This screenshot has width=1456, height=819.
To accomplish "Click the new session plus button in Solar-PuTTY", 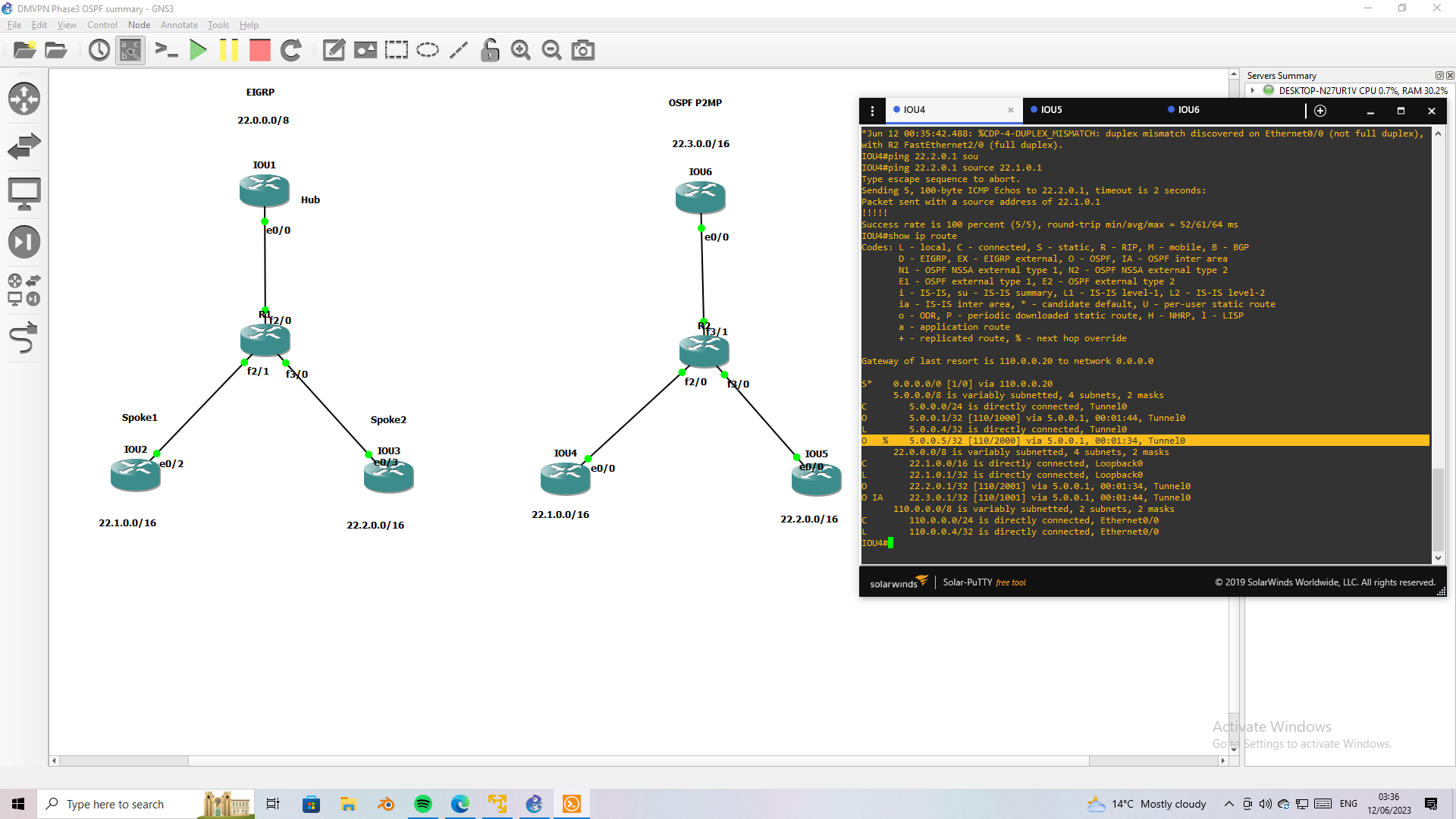I will point(1320,111).
